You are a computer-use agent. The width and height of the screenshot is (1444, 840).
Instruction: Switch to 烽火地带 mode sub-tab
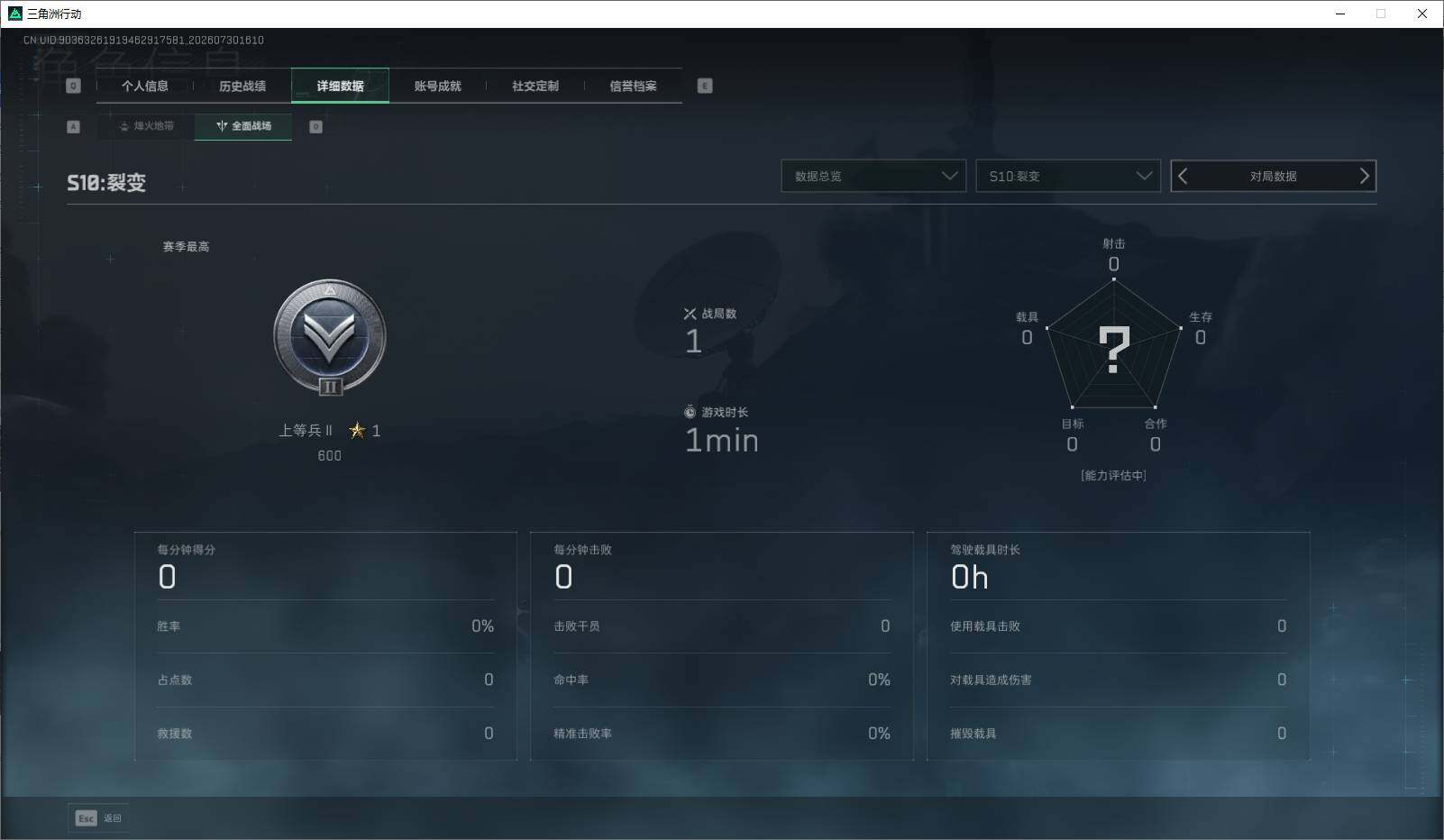pos(146,126)
